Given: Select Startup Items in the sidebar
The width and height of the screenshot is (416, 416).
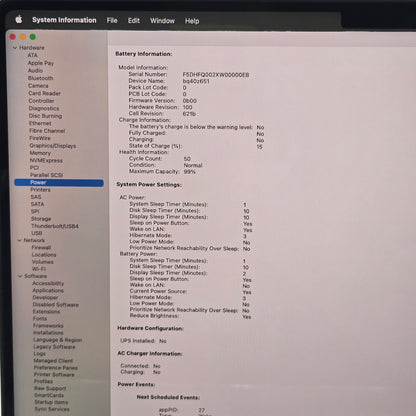Looking at the screenshot, I should pyautogui.click(x=51, y=402).
